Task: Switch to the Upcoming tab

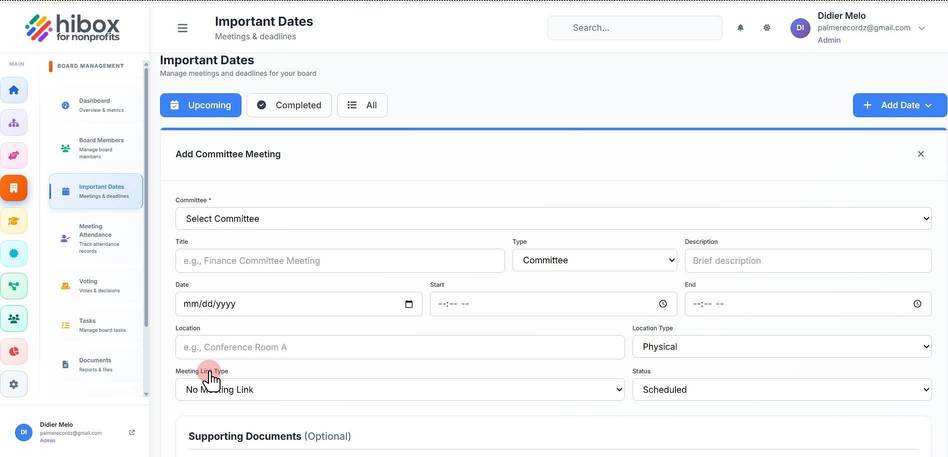Action: [201, 105]
